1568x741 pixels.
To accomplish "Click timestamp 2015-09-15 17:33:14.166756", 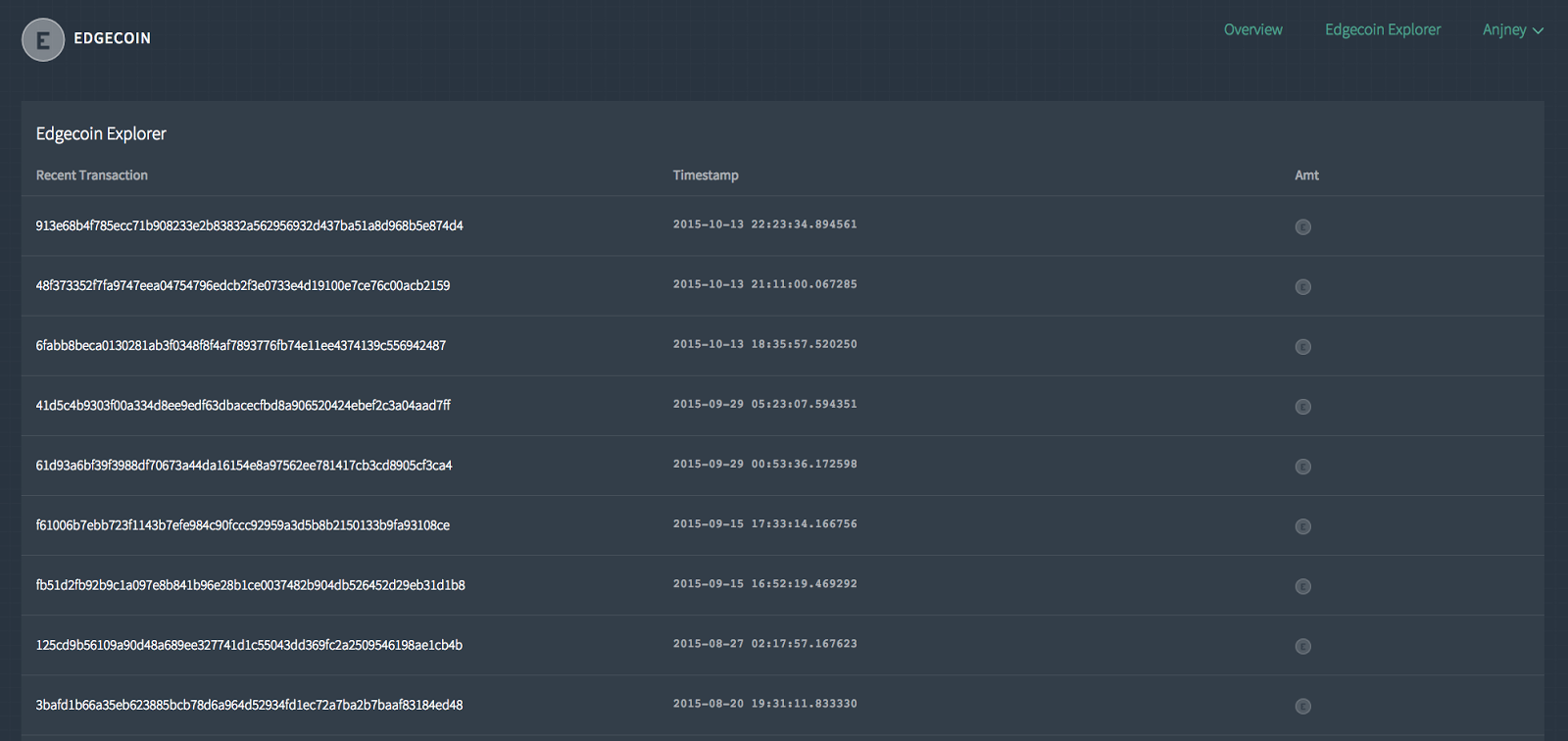I will 764,523.
